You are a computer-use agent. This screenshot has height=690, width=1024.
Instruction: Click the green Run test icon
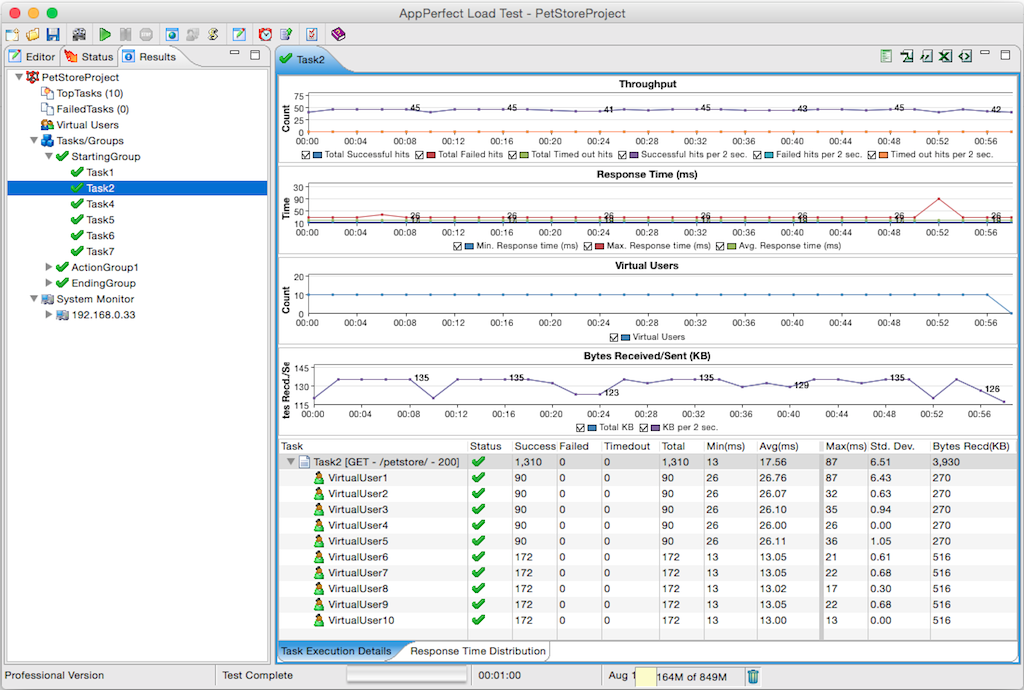coord(104,35)
